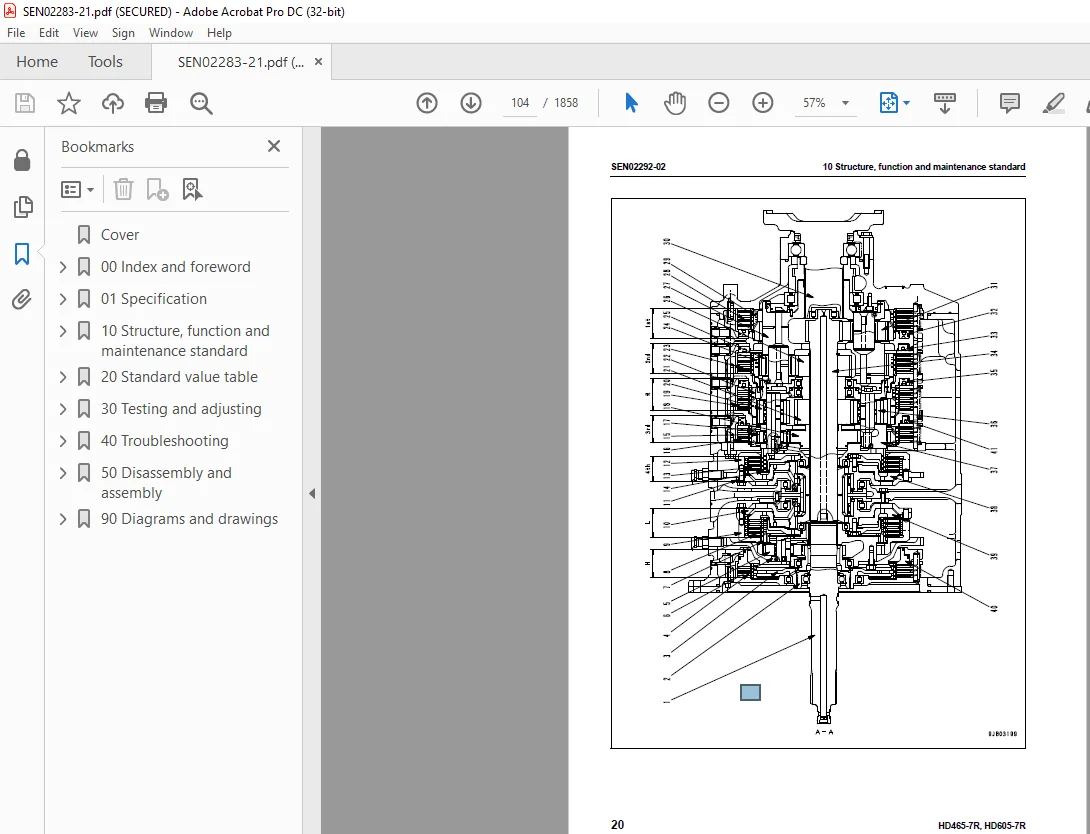The image size is (1090, 834).
Task: Switch to the Home tab
Action: coord(37,61)
